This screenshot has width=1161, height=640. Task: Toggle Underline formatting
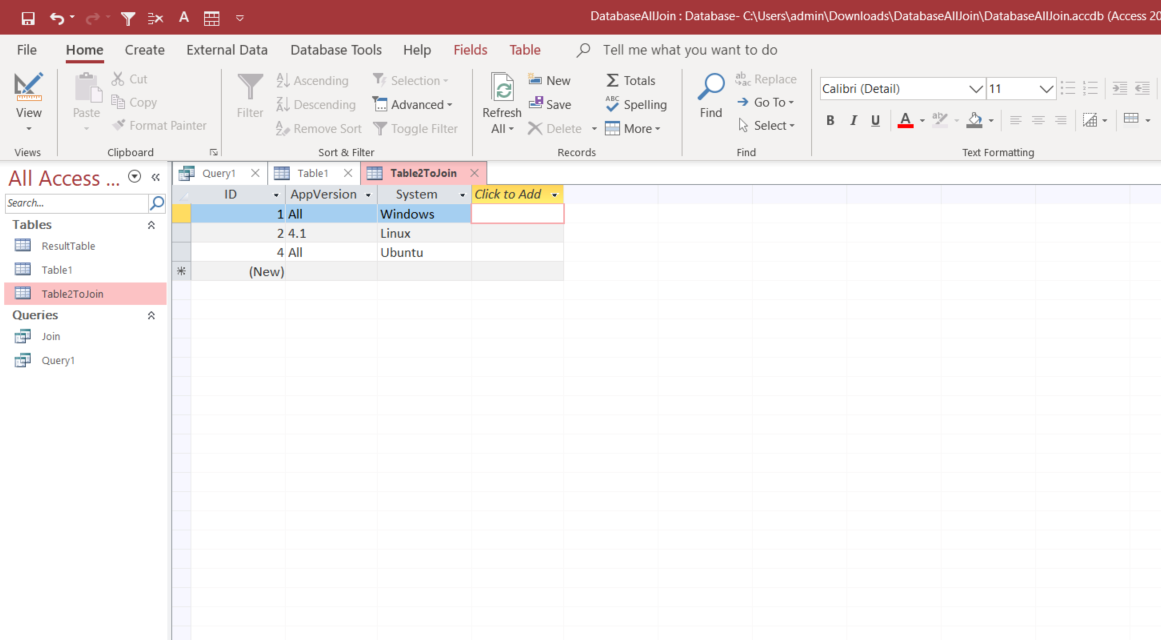click(875, 120)
